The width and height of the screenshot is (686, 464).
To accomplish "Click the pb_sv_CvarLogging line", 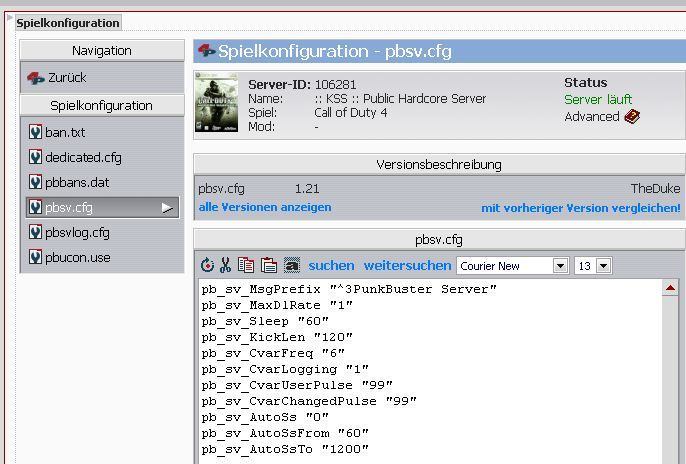I will tap(284, 369).
